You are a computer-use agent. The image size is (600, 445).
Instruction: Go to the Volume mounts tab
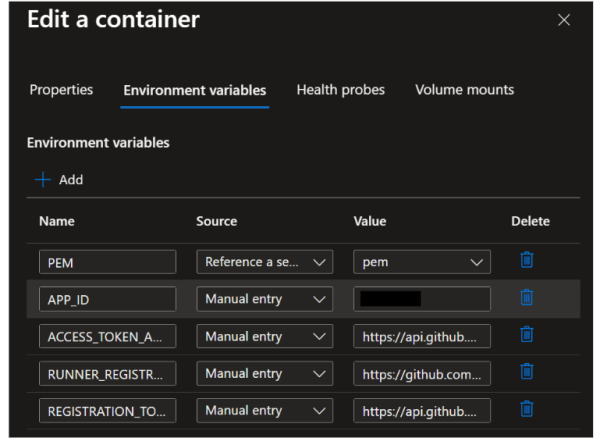[464, 90]
